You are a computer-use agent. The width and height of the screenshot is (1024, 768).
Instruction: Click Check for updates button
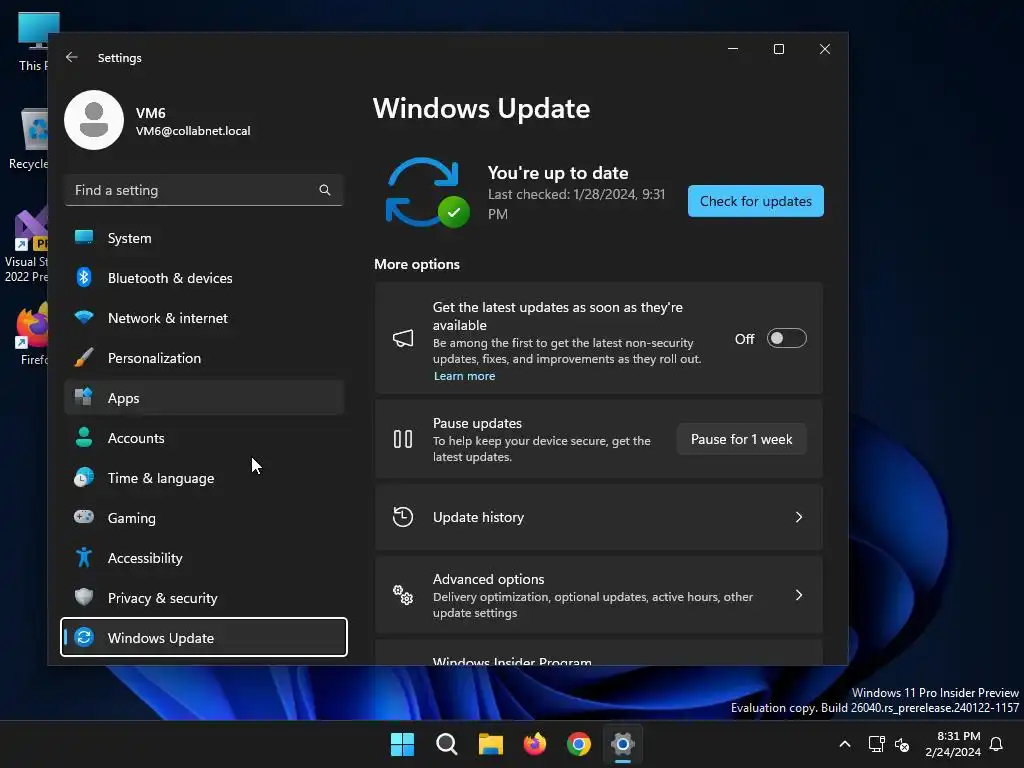pos(756,201)
